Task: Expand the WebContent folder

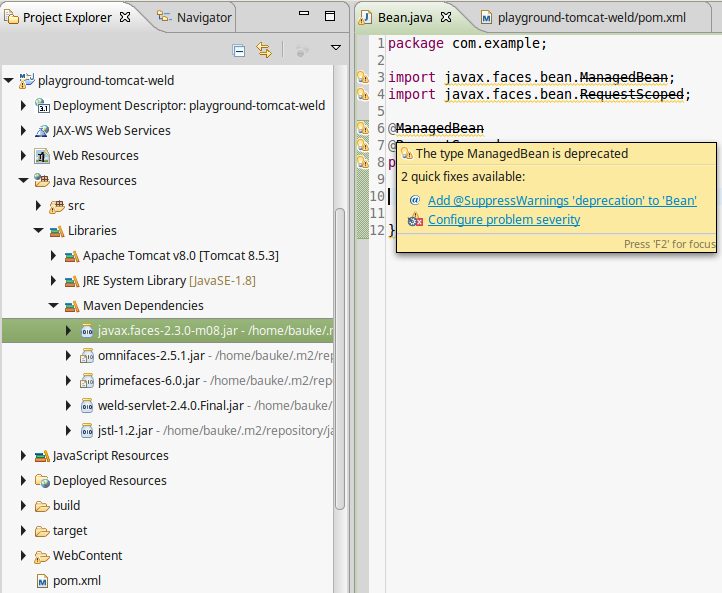Action: (23, 555)
